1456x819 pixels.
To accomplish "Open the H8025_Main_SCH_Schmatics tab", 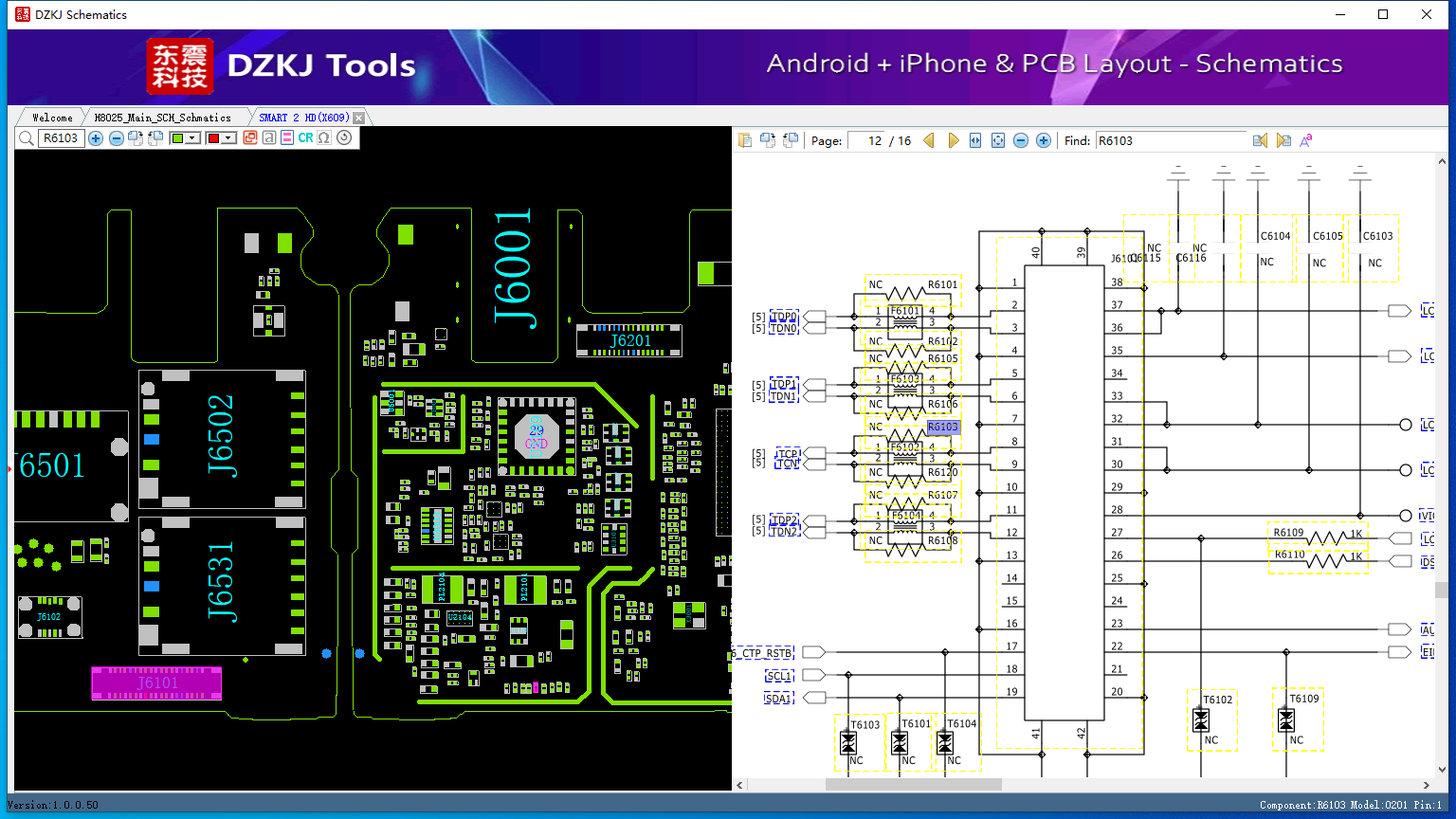I will [162, 118].
